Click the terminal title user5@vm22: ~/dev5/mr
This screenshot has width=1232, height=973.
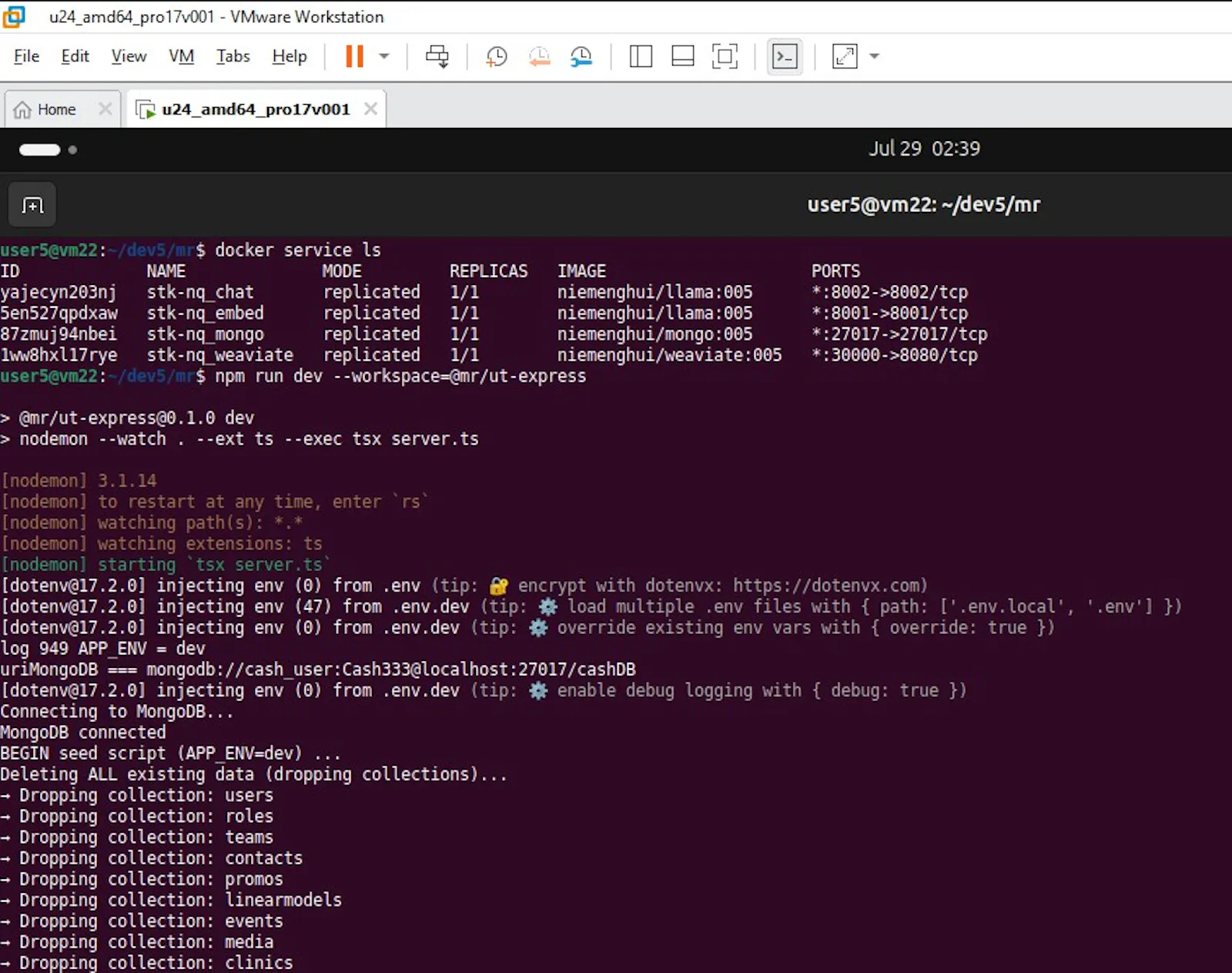pyautogui.click(x=923, y=205)
